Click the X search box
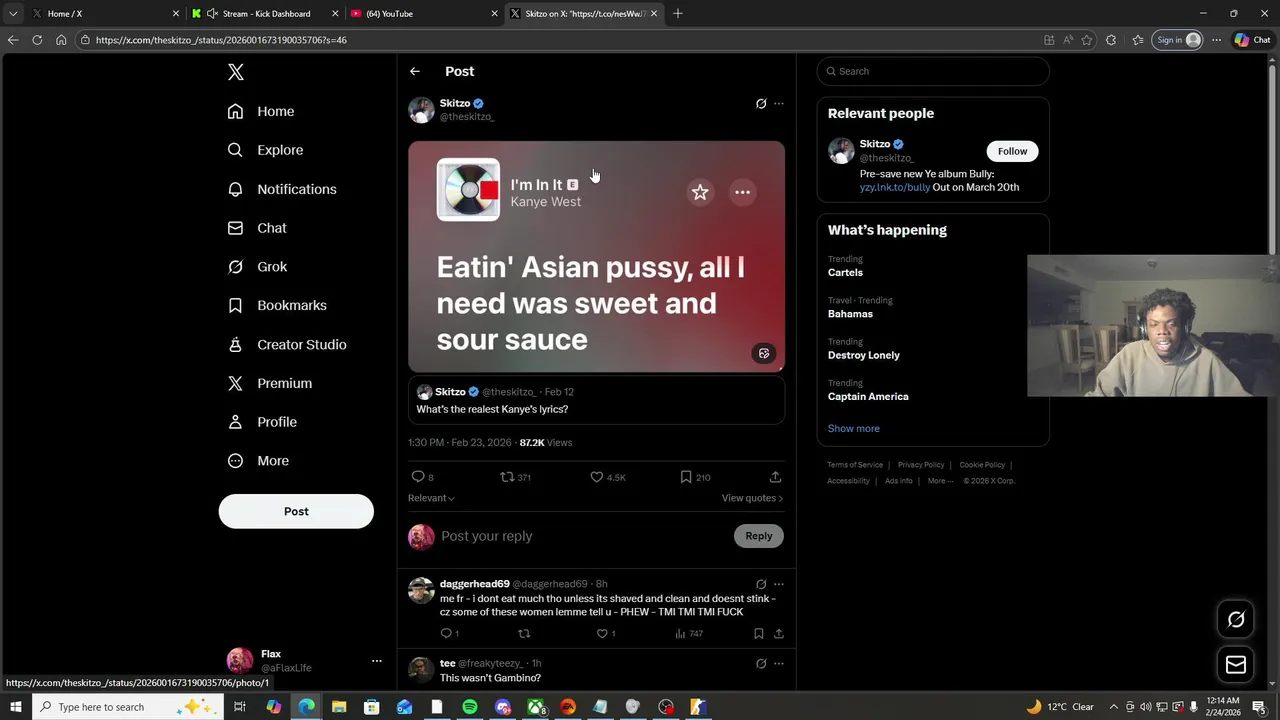 pyautogui.click(x=933, y=71)
